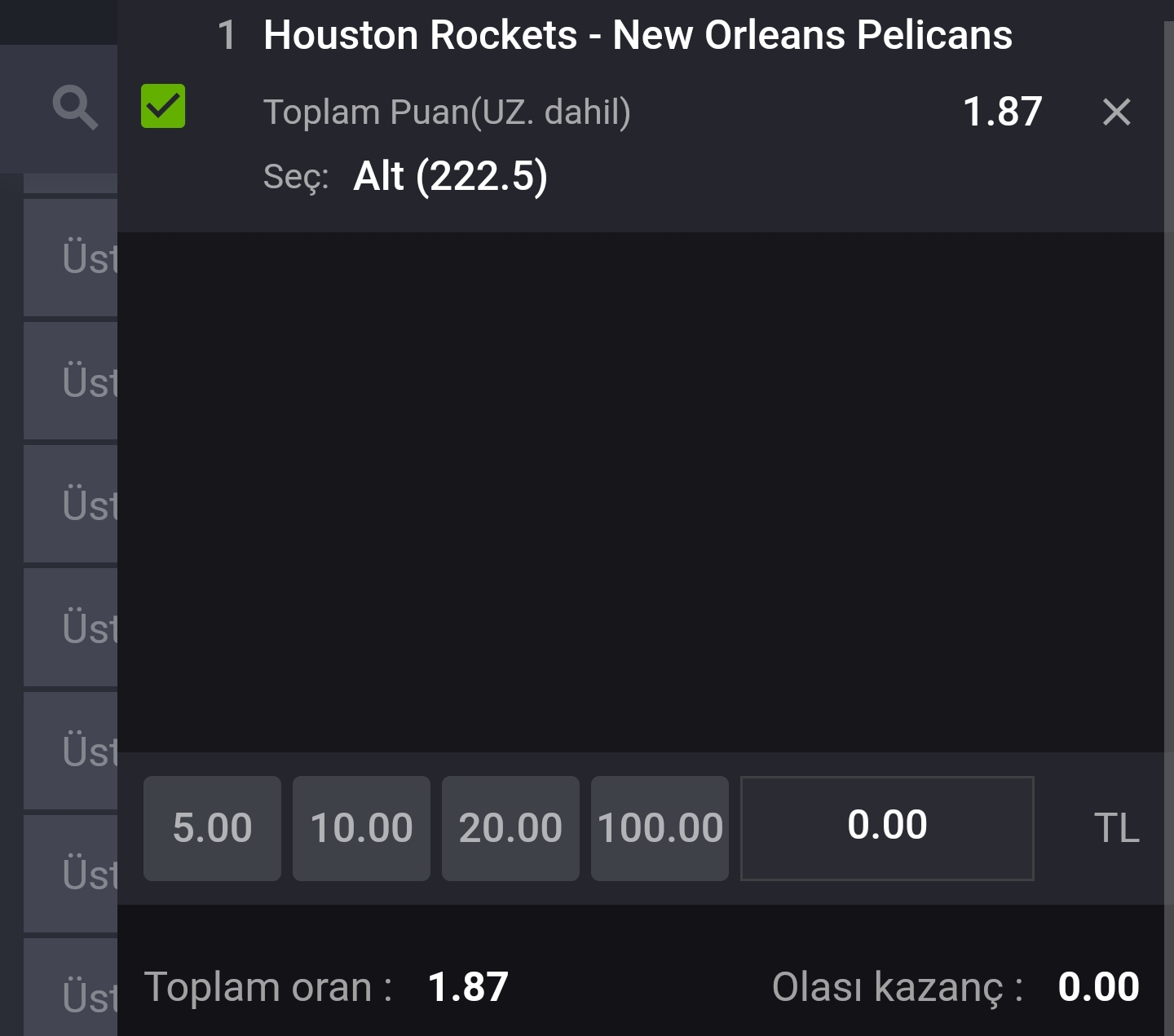Choose the 10.00 quick stake chip
The width and height of the screenshot is (1174, 1036).
(x=361, y=828)
